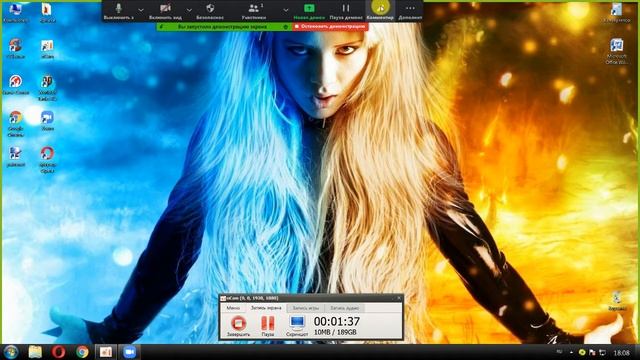Open the Windows Start menu
The image size is (640, 360).
pos(11,352)
